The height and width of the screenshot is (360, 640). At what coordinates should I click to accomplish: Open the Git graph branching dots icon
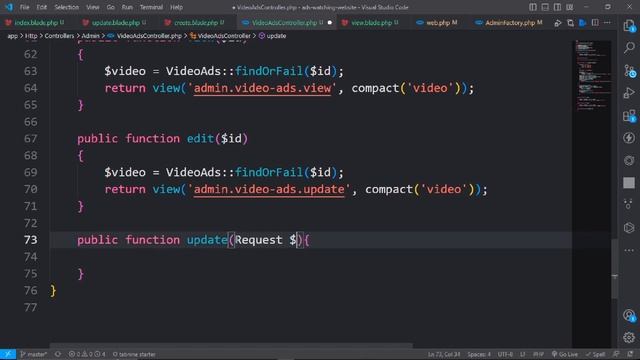[x=629, y=205]
